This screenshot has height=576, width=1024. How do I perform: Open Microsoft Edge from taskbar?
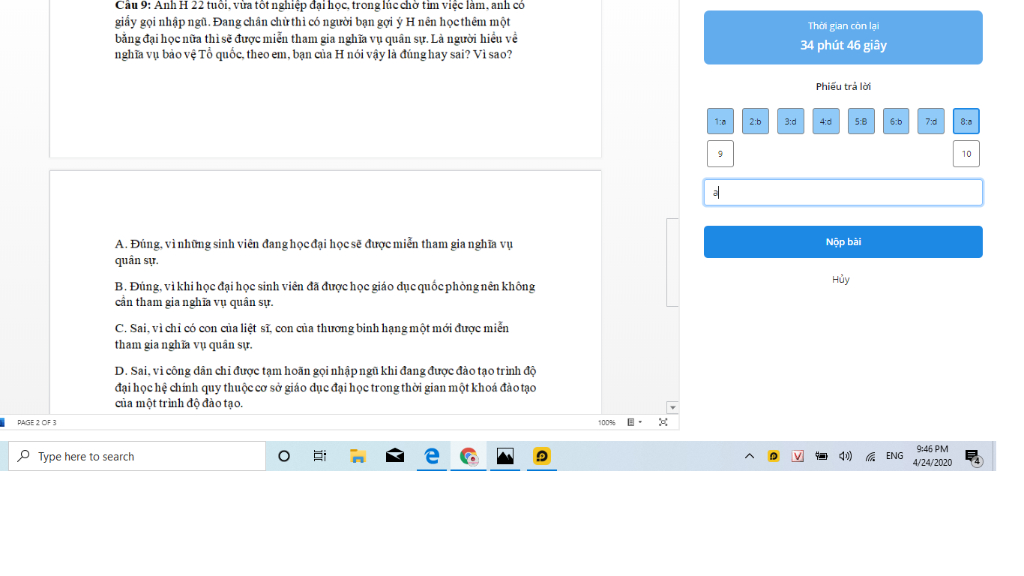pyautogui.click(x=432, y=456)
